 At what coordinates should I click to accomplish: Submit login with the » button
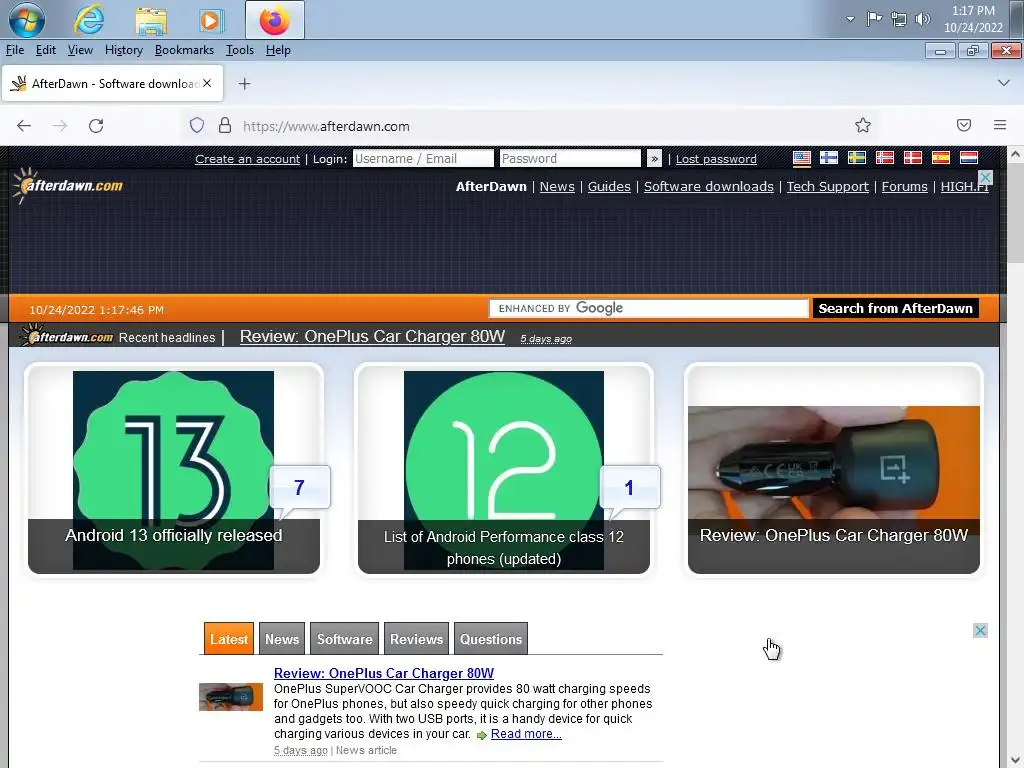click(x=654, y=159)
